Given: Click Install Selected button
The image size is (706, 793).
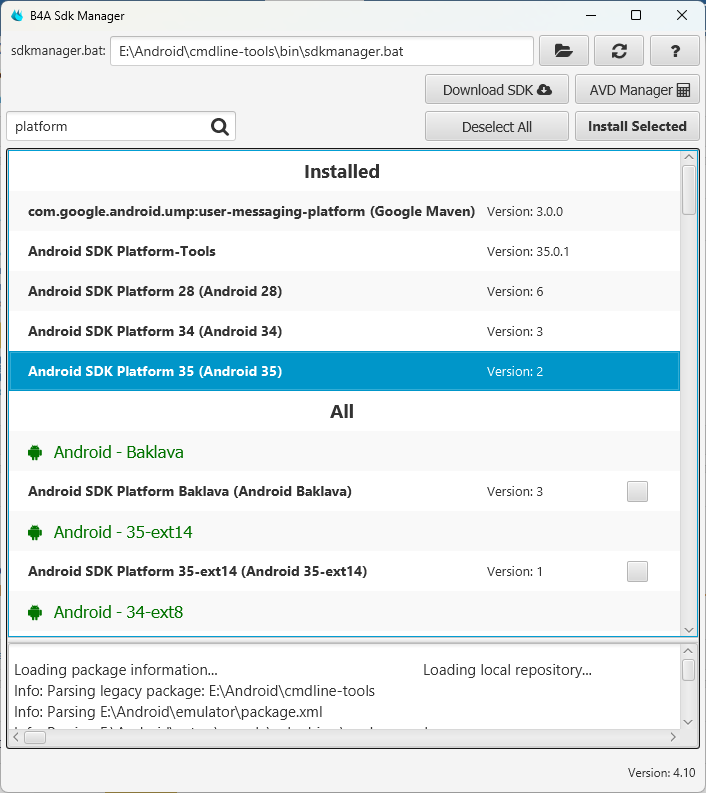Looking at the screenshot, I should 636,127.
